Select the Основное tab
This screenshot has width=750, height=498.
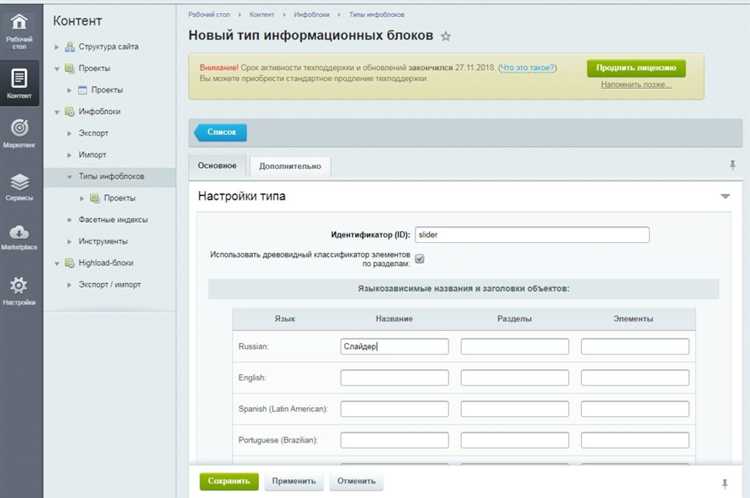click(x=217, y=165)
